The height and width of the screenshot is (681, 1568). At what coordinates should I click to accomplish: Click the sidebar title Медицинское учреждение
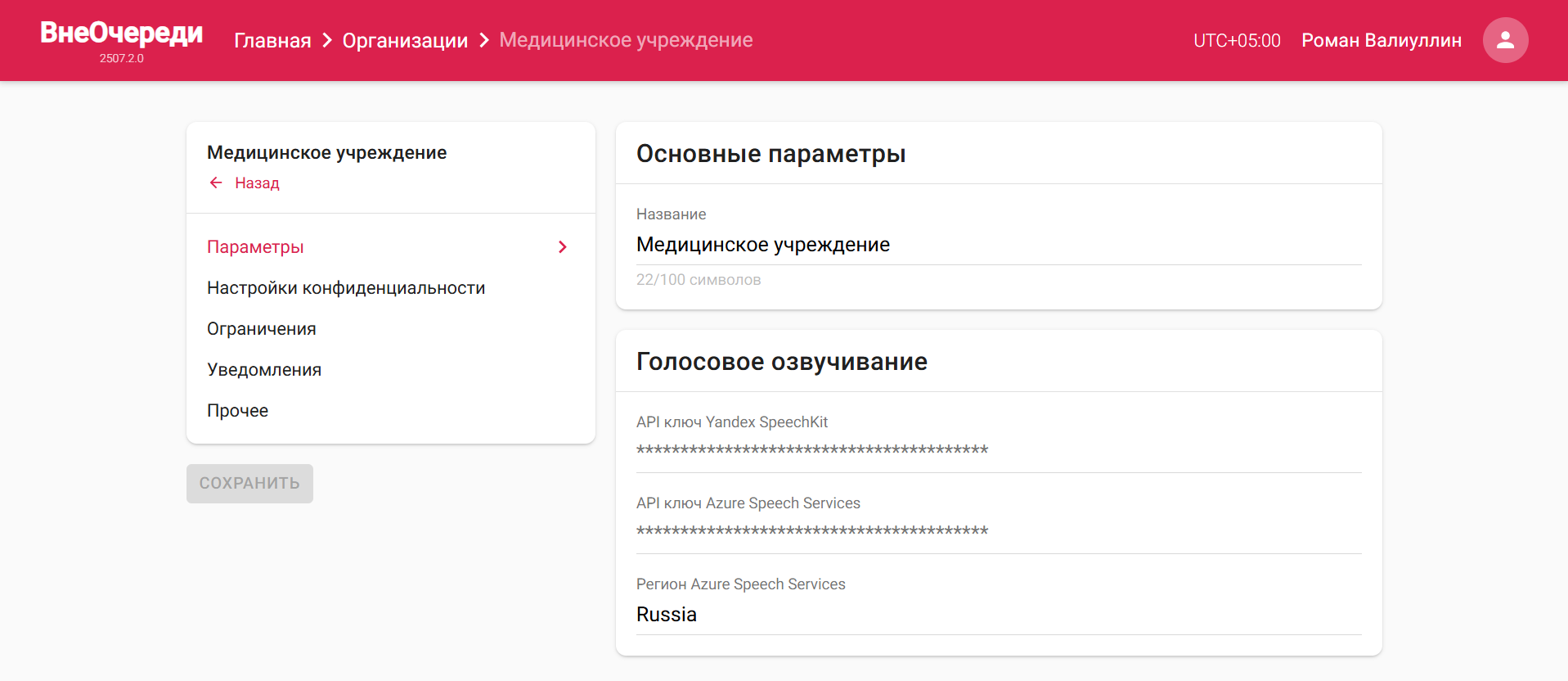pos(326,152)
